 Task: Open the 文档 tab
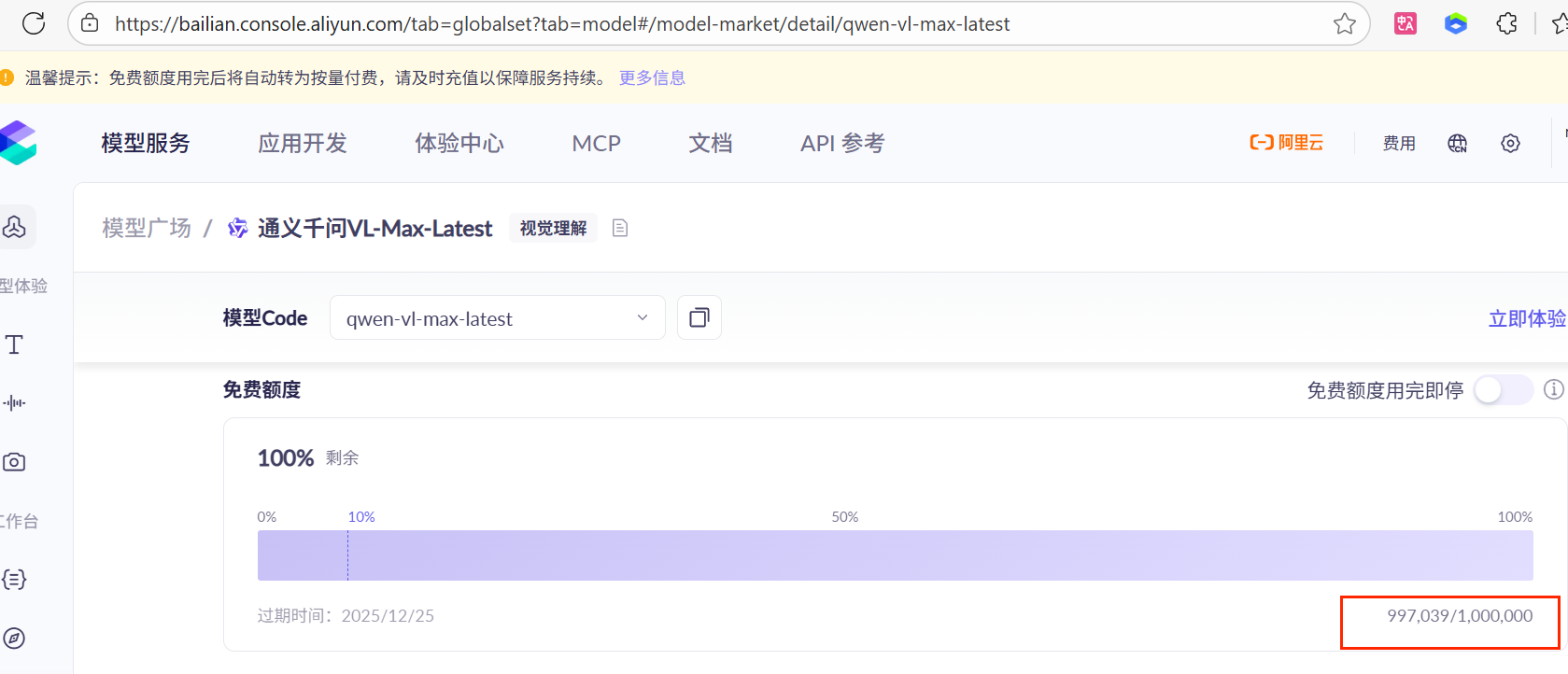(711, 143)
